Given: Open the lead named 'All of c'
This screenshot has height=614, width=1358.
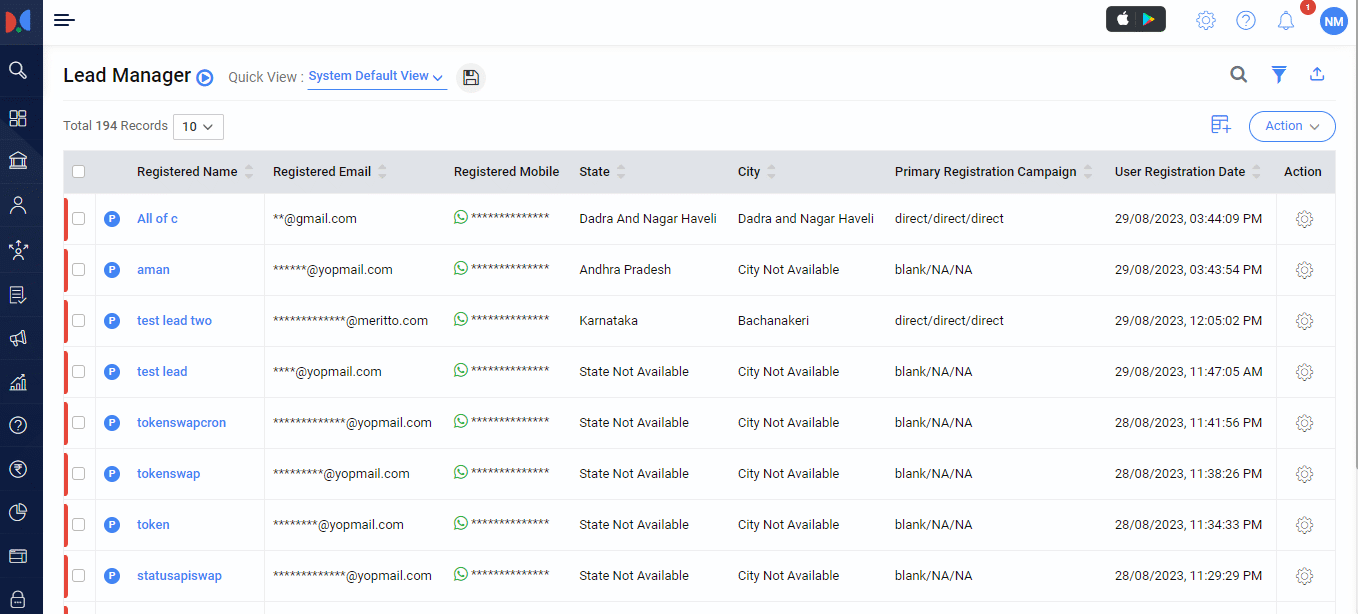Looking at the screenshot, I should 157,218.
